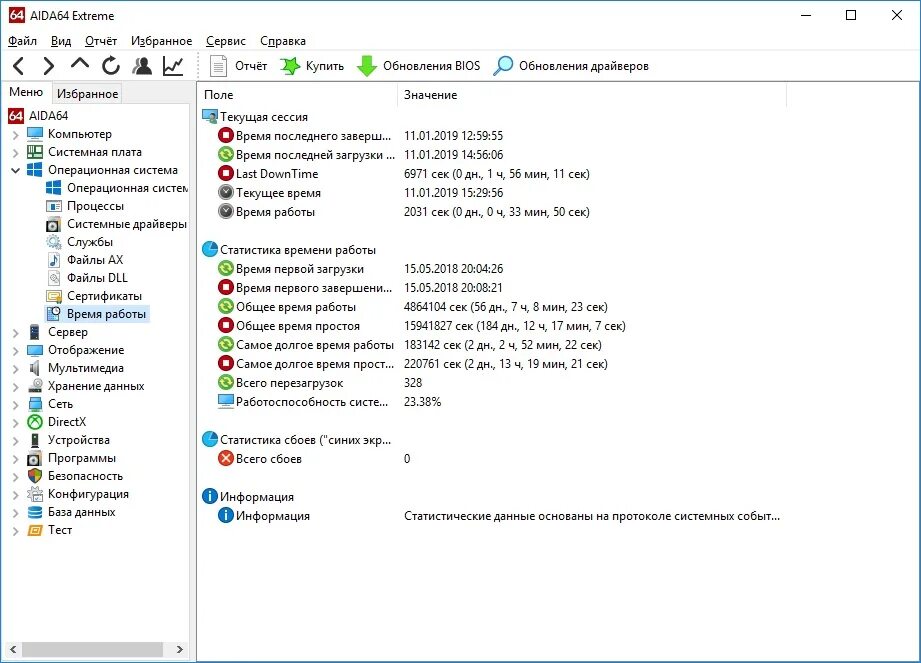The image size is (921, 663).
Task: Select the Всего сбоев row
Action: 314,459
